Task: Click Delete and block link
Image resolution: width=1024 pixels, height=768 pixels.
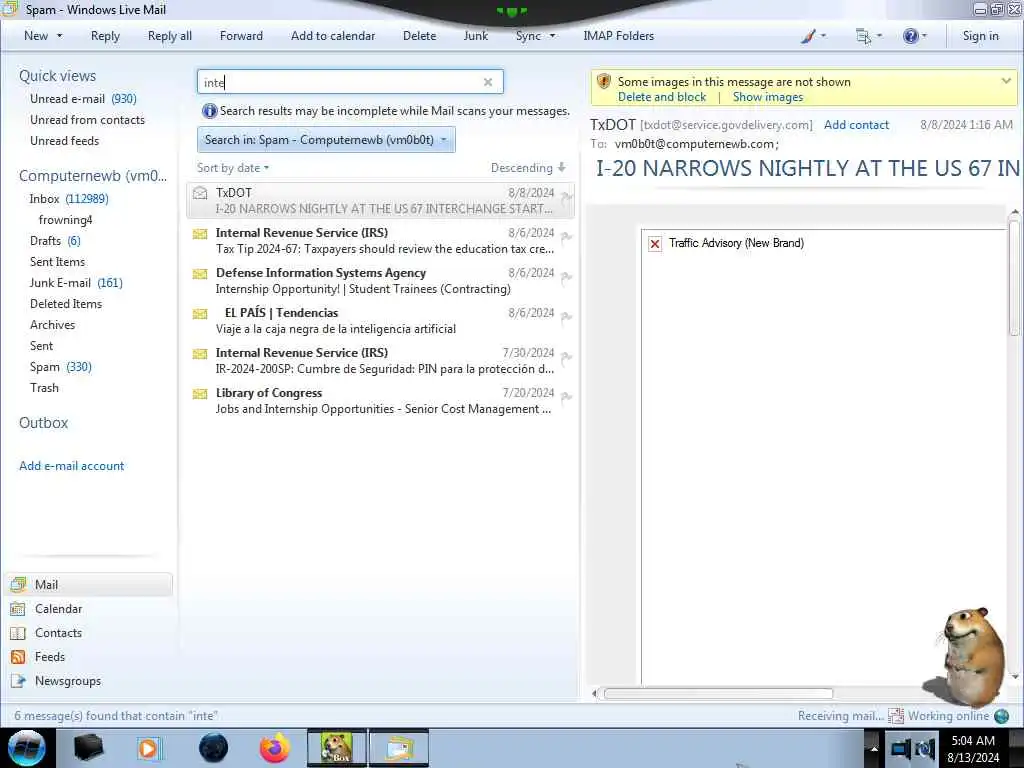Action: click(x=662, y=97)
